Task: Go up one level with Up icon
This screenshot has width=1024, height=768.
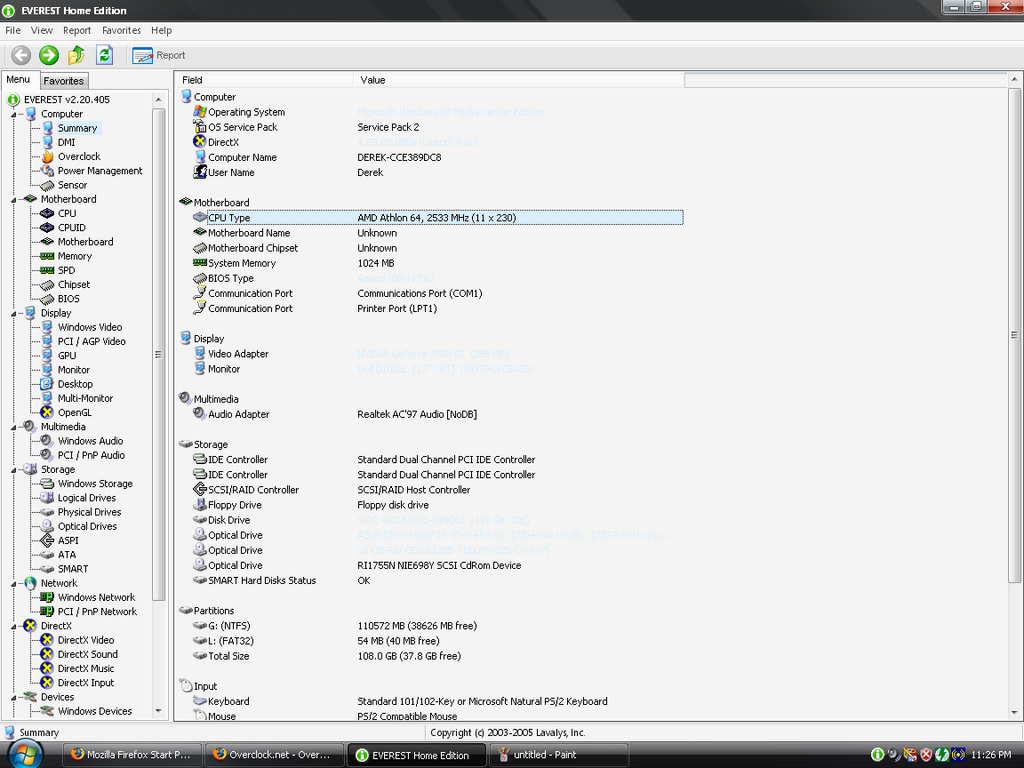Action: [x=76, y=56]
